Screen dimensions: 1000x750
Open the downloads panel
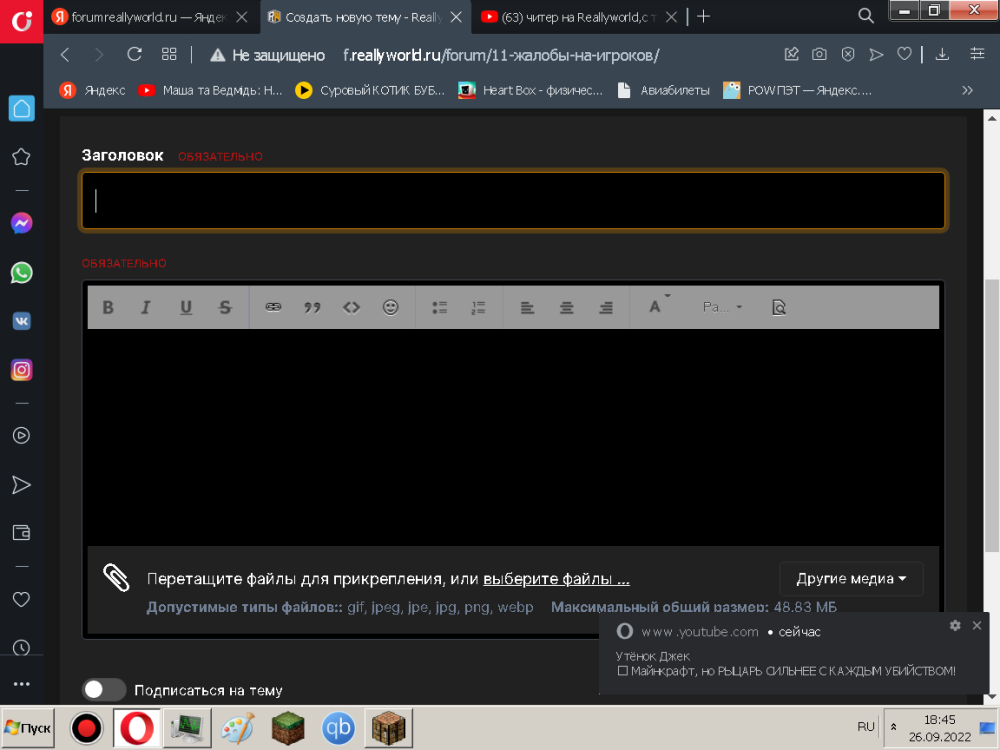[942, 55]
